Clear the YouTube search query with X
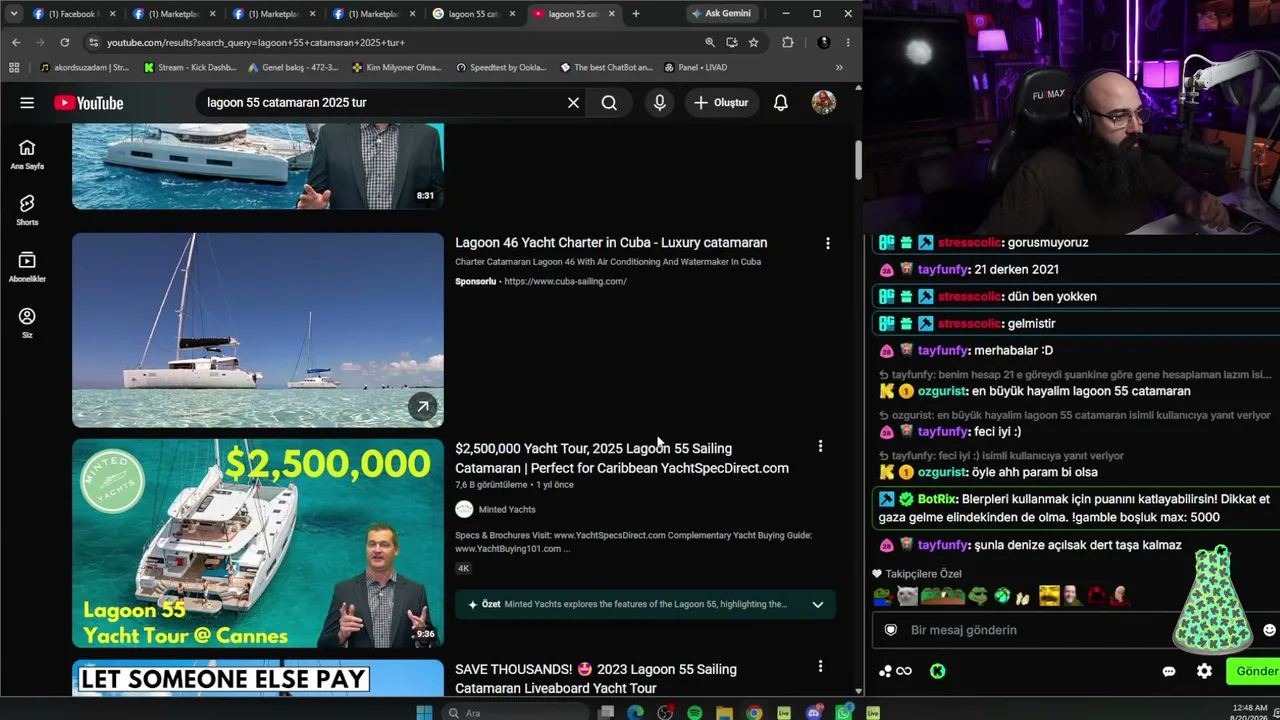The image size is (1280, 720). [x=573, y=103]
